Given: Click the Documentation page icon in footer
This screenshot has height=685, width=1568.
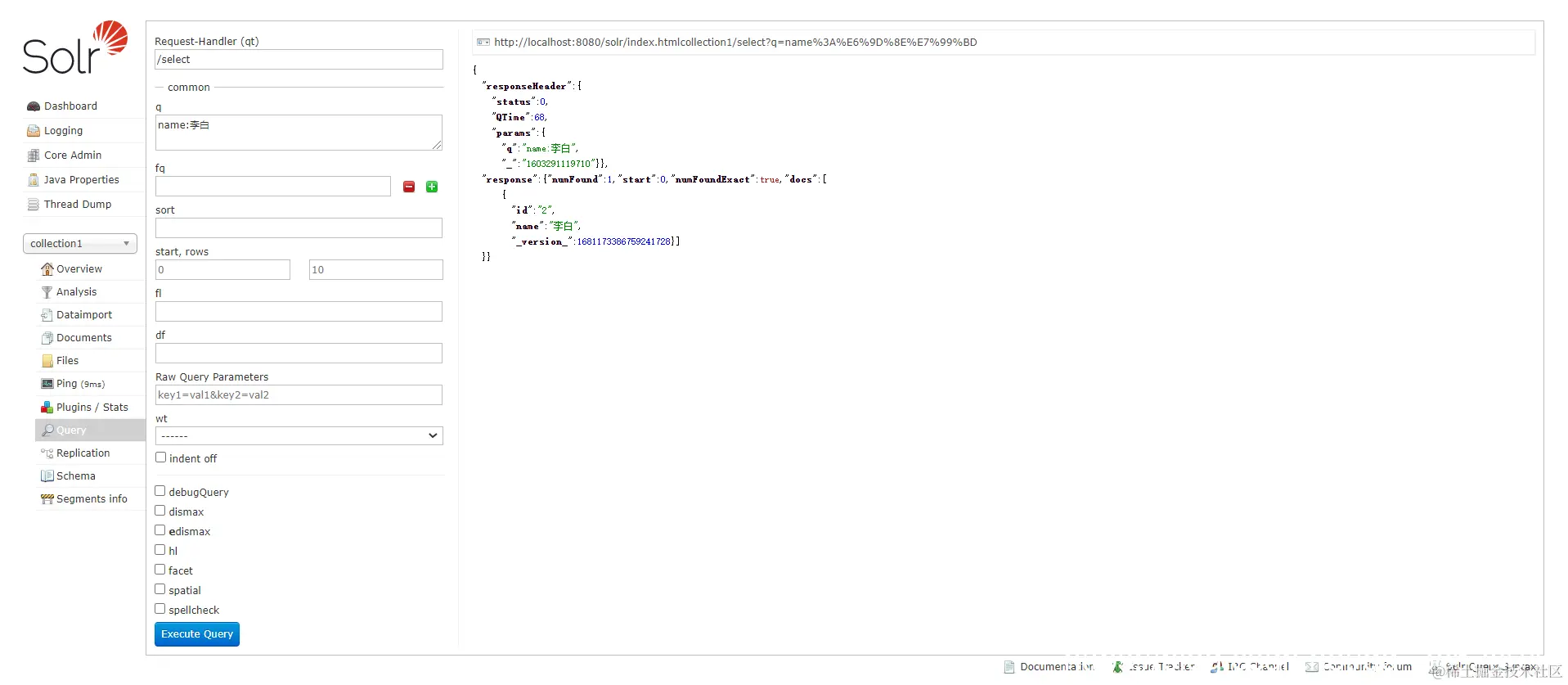Looking at the screenshot, I should click(x=1009, y=667).
